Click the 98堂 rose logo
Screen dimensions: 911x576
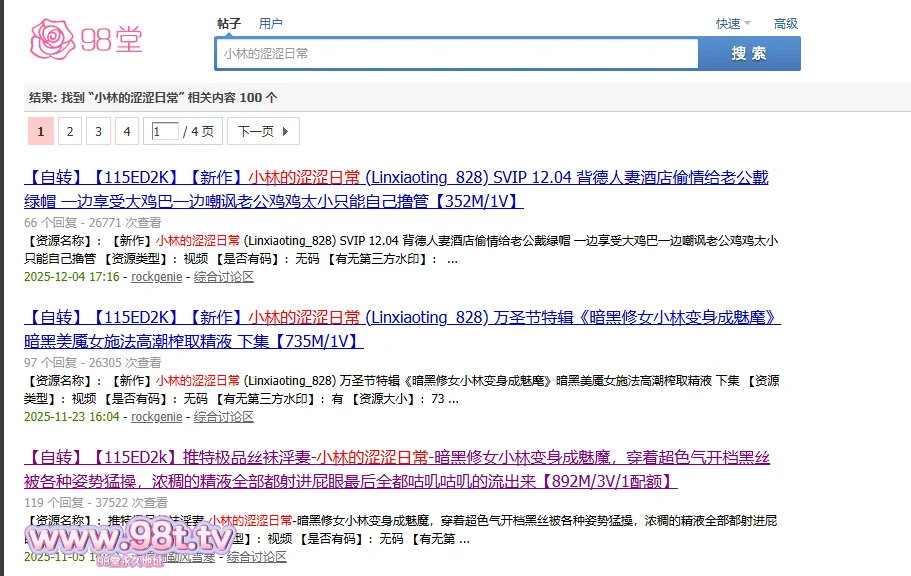(x=86, y=39)
